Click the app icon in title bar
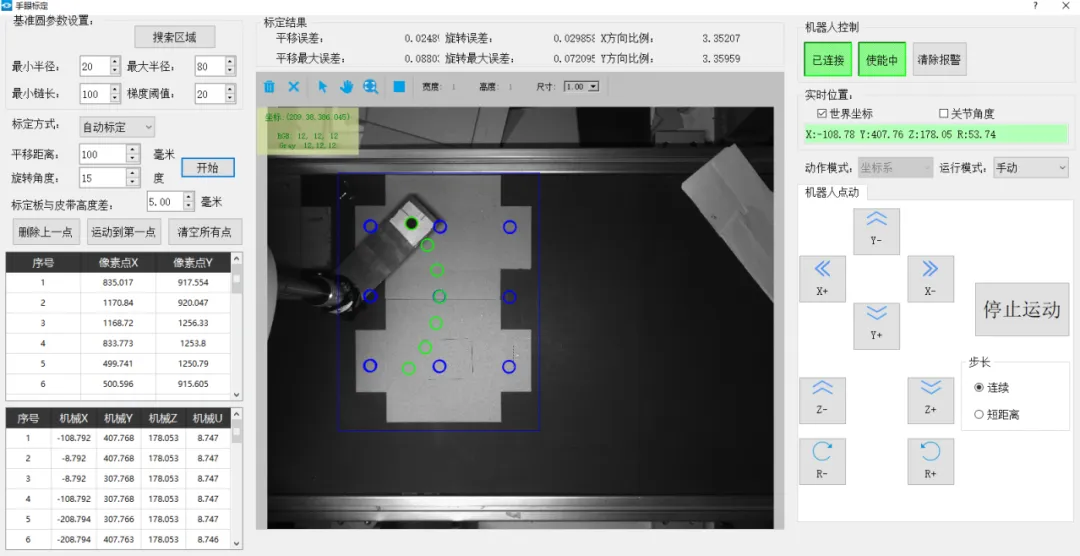The height and width of the screenshot is (556, 1080). [x=6, y=5]
